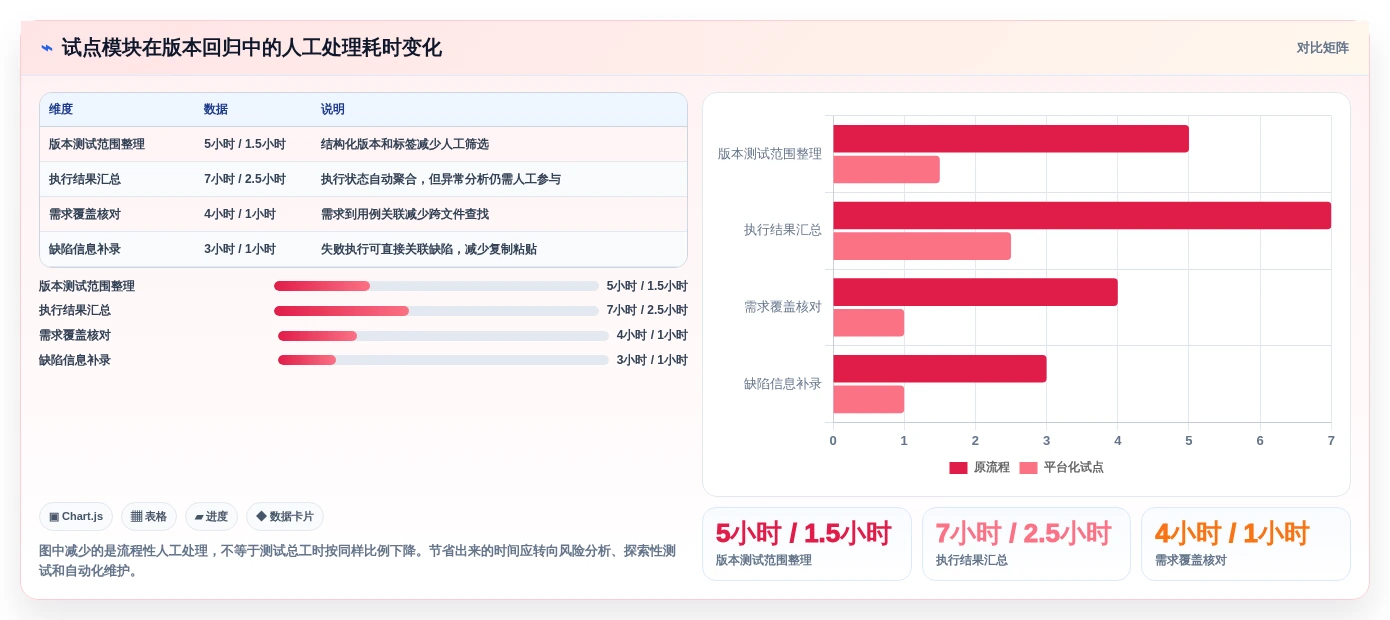Click the 原流程 bar for 版本测试范围整理

1011,139
